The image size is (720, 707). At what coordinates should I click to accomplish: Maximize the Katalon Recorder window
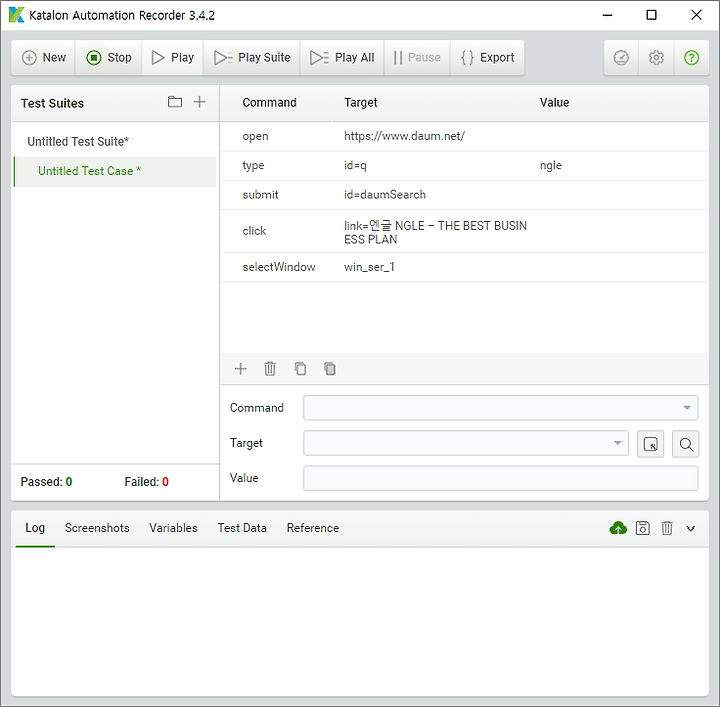tap(652, 15)
